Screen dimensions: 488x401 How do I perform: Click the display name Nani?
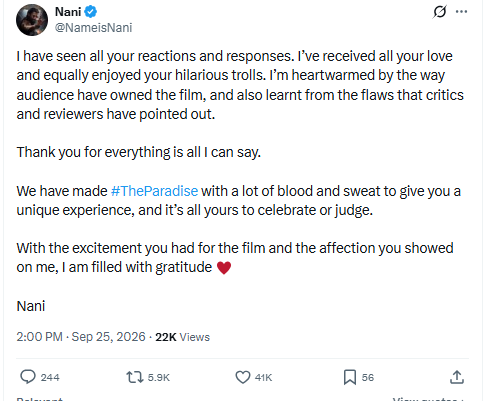point(68,12)
